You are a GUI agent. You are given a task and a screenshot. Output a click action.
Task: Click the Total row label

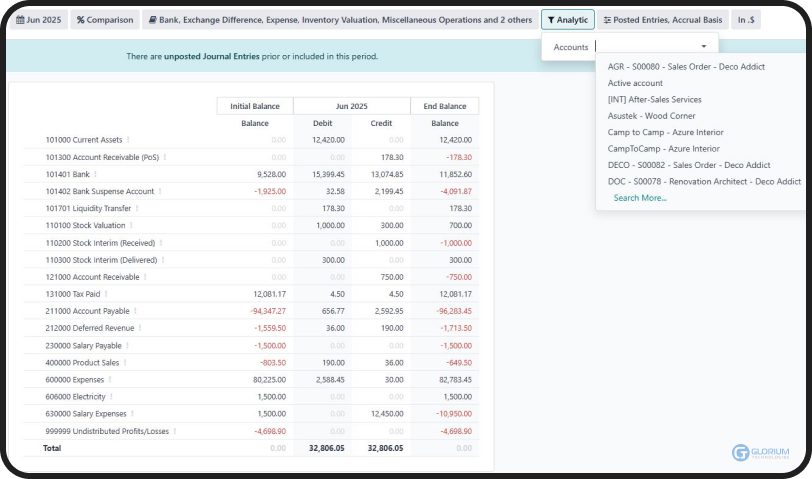(52, 448)
